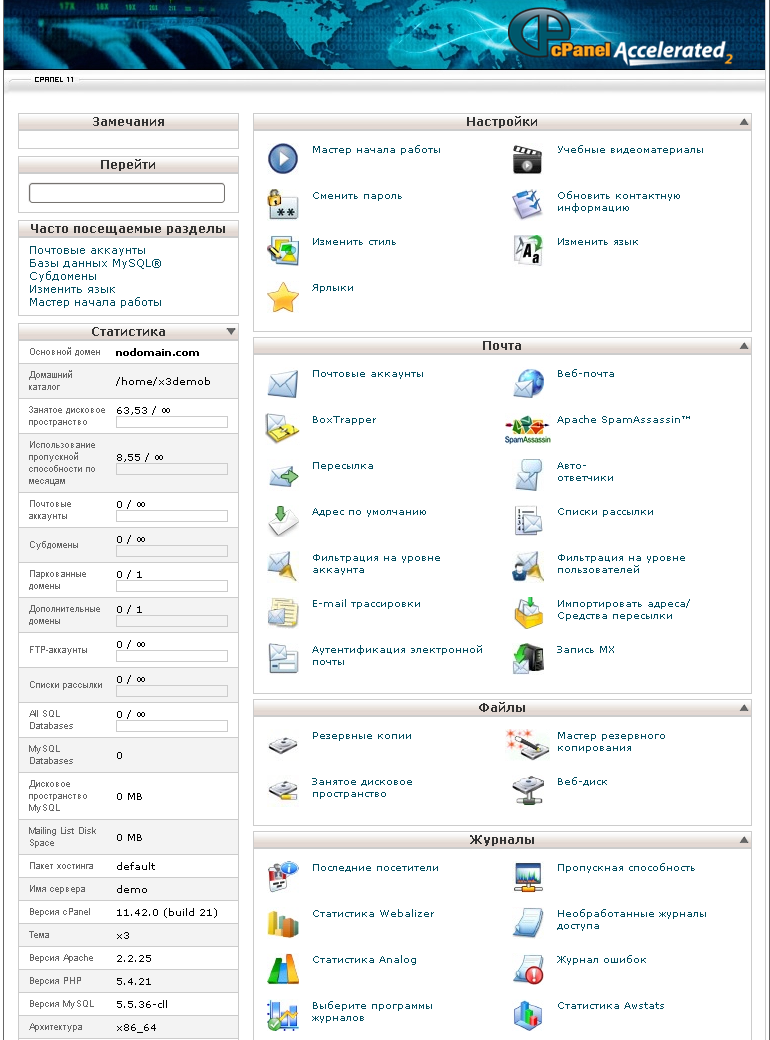Click the default address icon

283,521
